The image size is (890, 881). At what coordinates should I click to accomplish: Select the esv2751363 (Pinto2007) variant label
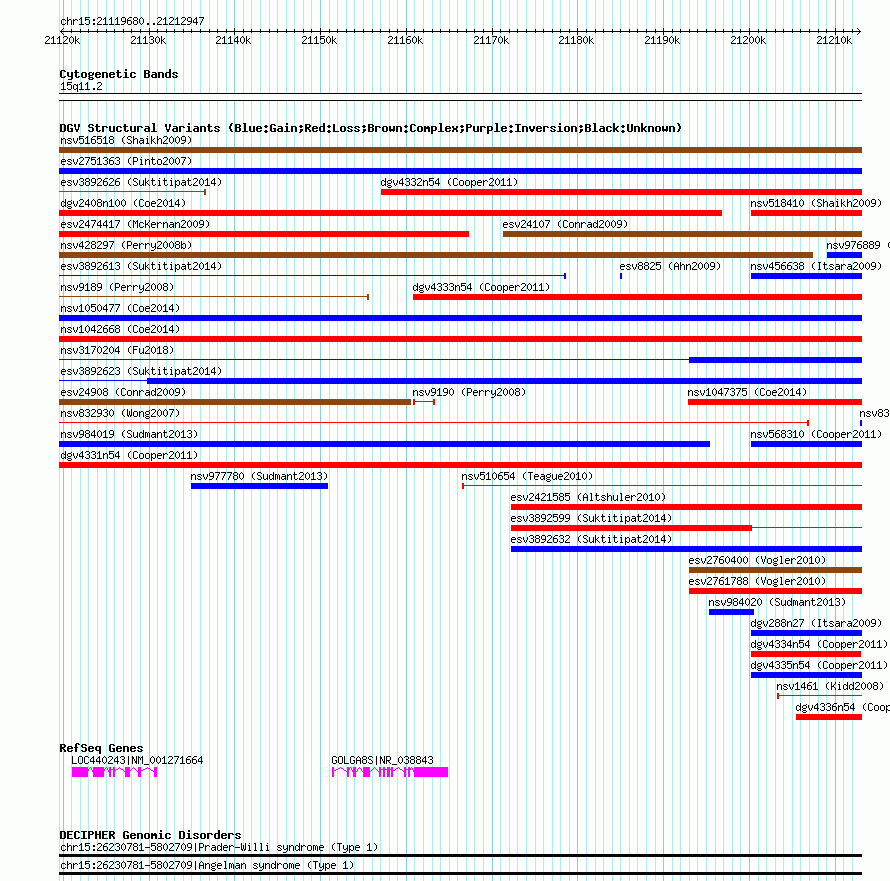click(x=126, y=161)
